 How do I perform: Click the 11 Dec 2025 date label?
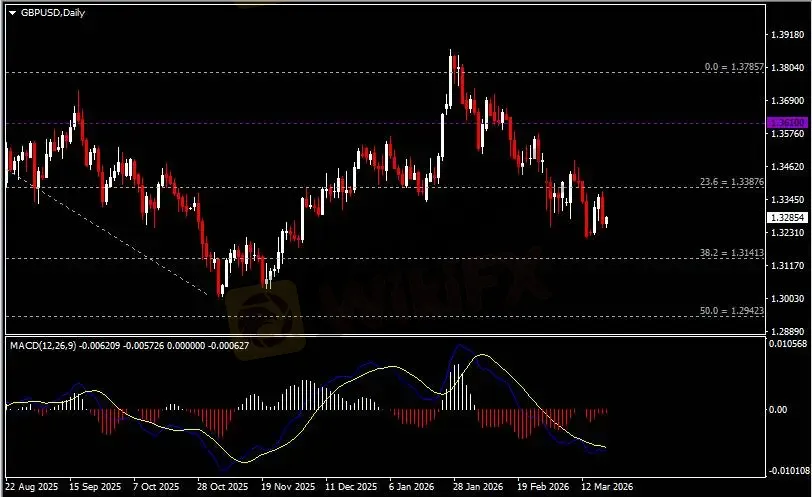(x=351, y=487)
